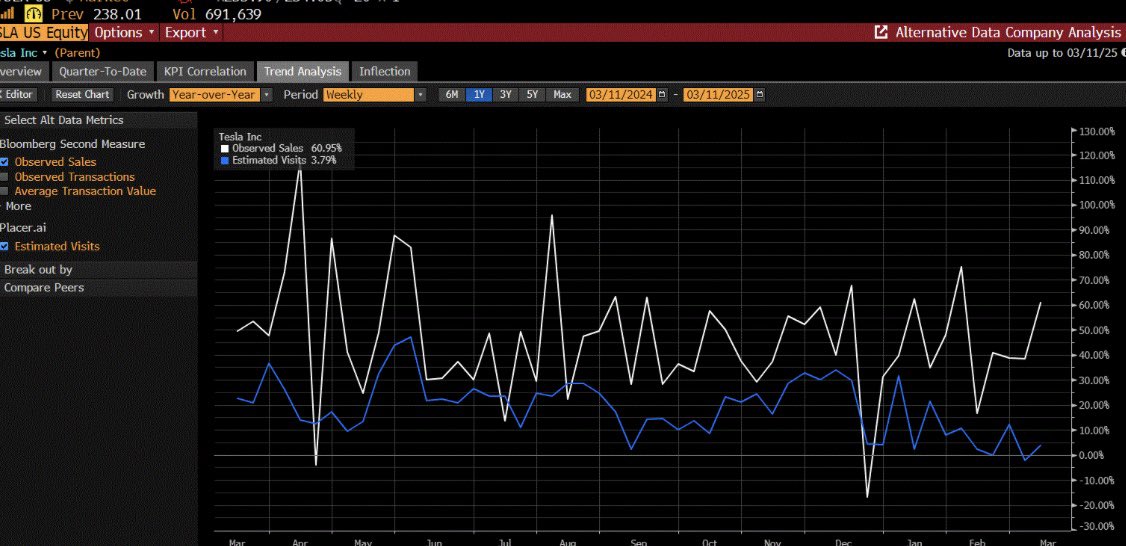
Task: Select the Trend Analysis tab
Action: pos(303,71)
